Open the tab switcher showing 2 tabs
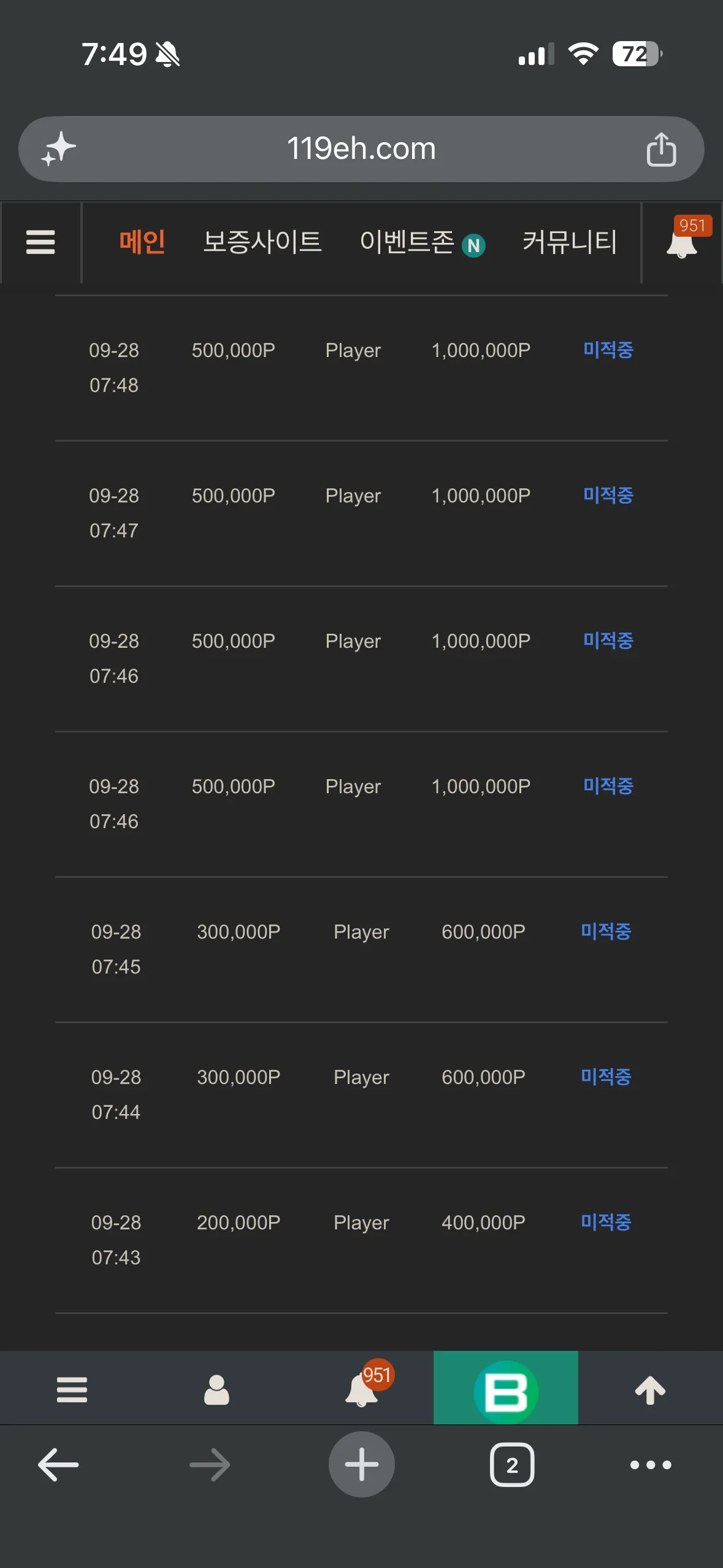 coord(512,1464)
